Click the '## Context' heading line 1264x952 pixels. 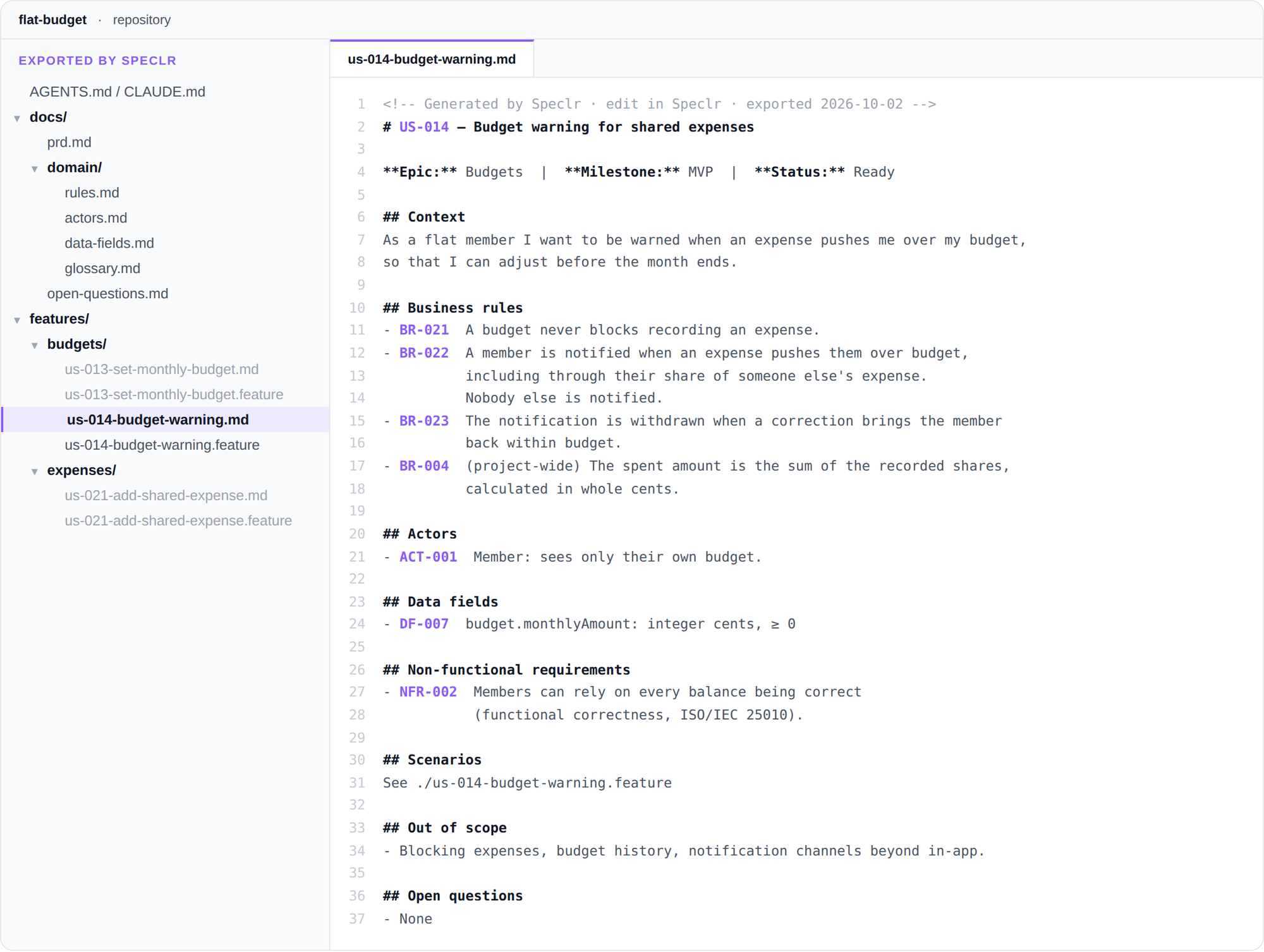(424, 217)
